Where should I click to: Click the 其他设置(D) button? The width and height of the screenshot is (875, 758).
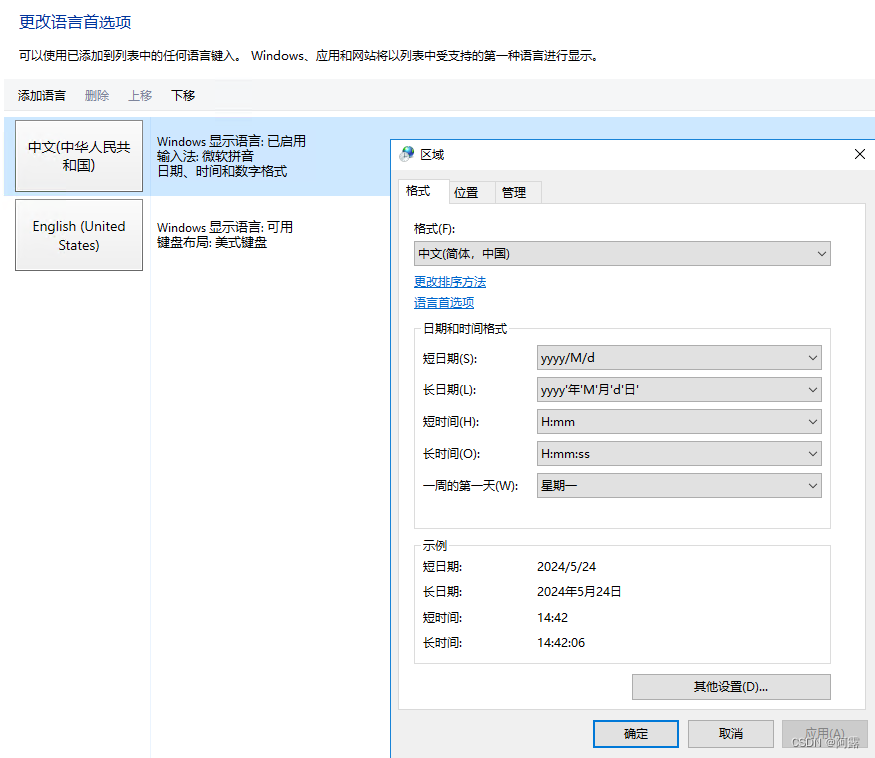pyautogui.click(x=730, y=687)
